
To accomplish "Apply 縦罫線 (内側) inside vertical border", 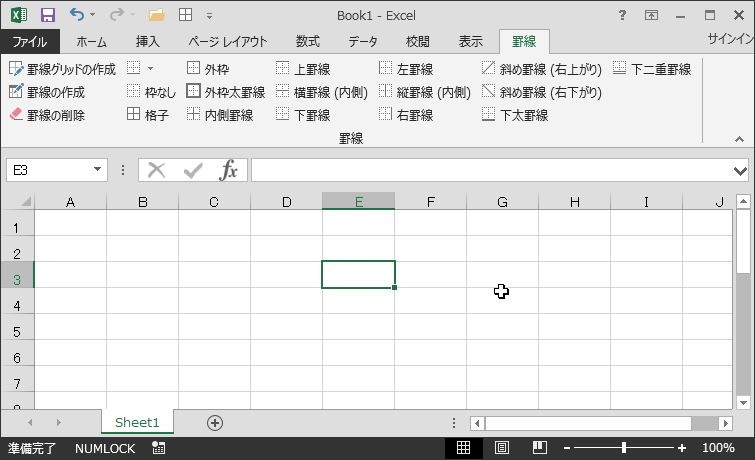I will pos(424,92).
